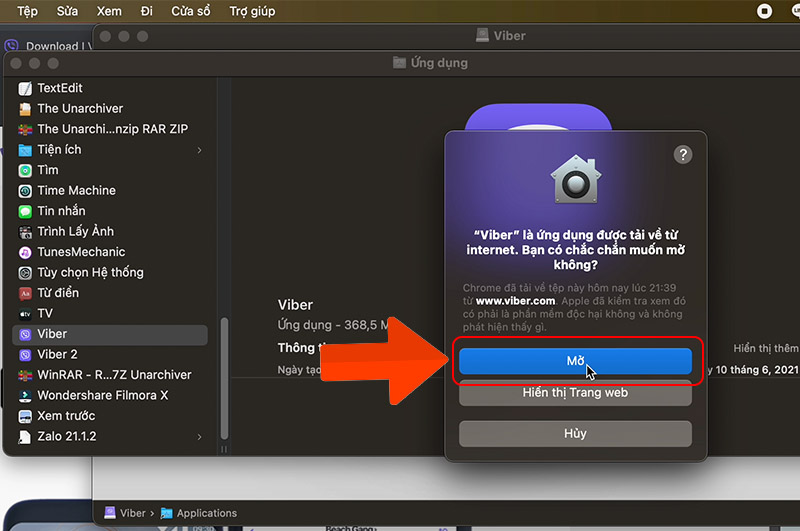Close the Ứng dụng Finder window
This screenshot has height=531, width=800.
point(16,64)
